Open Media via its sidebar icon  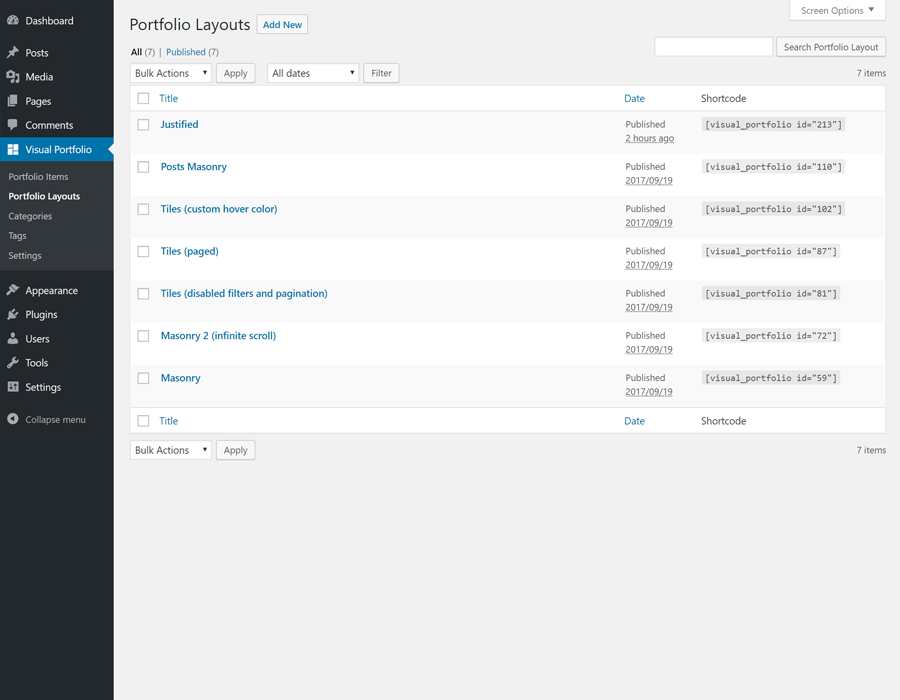click(13, 77)
